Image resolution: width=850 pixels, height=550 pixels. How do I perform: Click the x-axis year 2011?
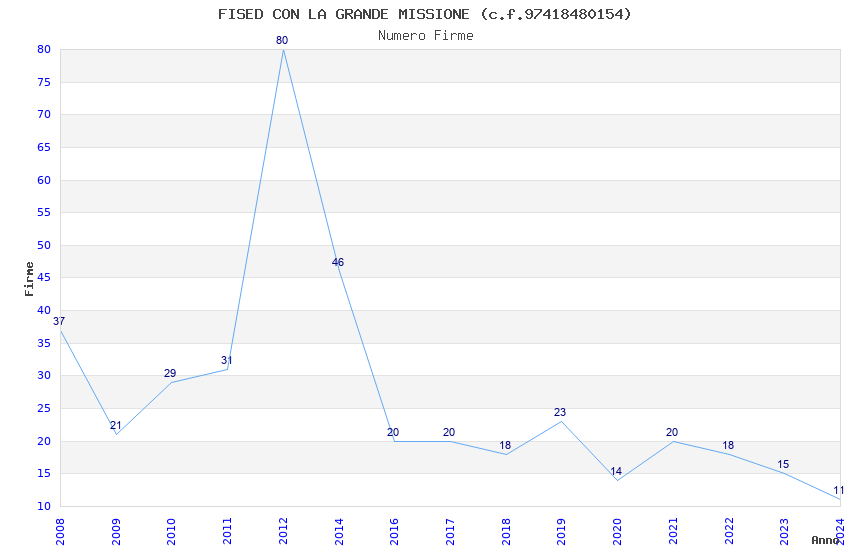tap(227, 531)
